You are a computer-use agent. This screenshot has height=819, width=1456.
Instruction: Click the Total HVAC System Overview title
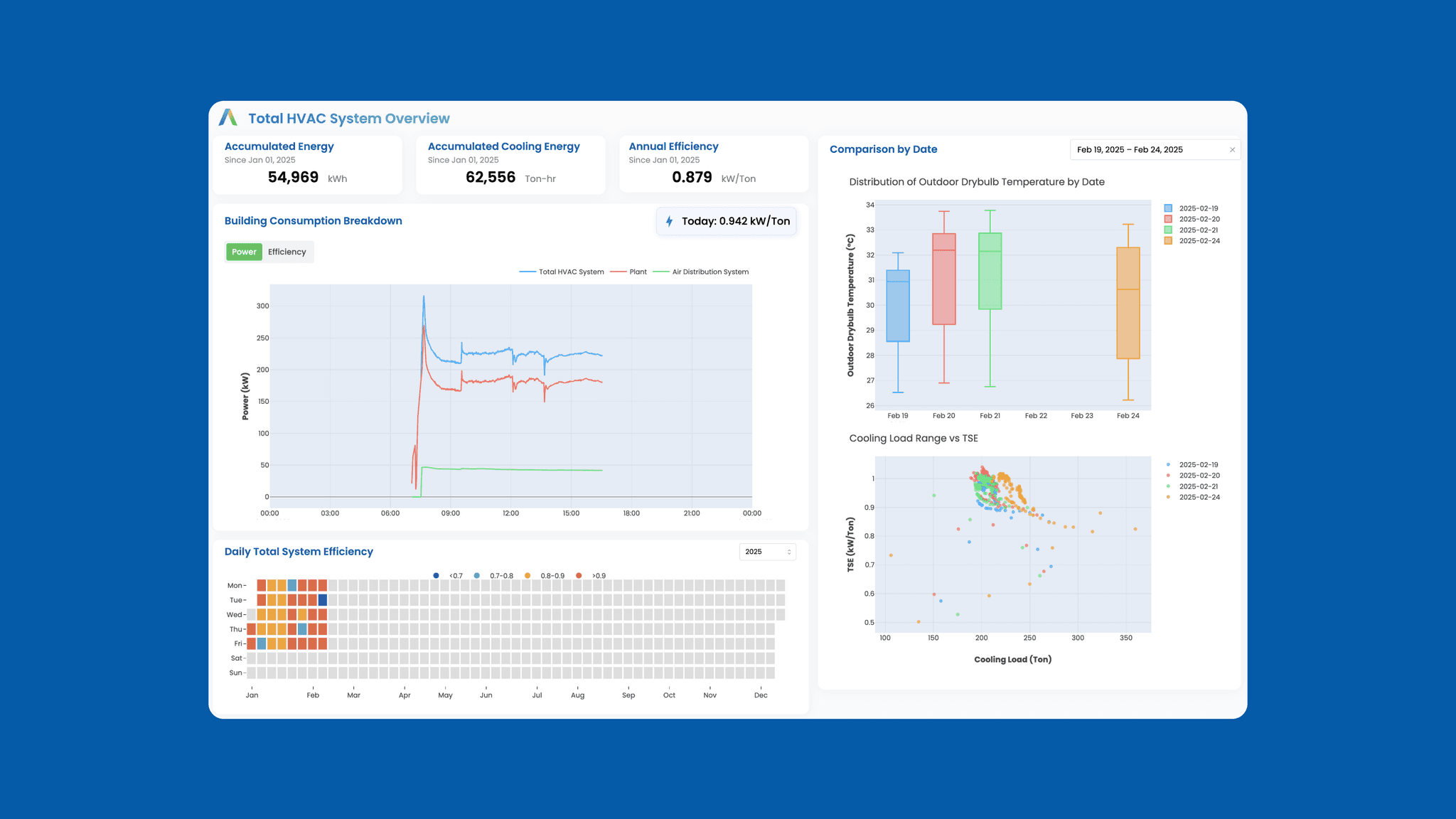pos(348,119)
